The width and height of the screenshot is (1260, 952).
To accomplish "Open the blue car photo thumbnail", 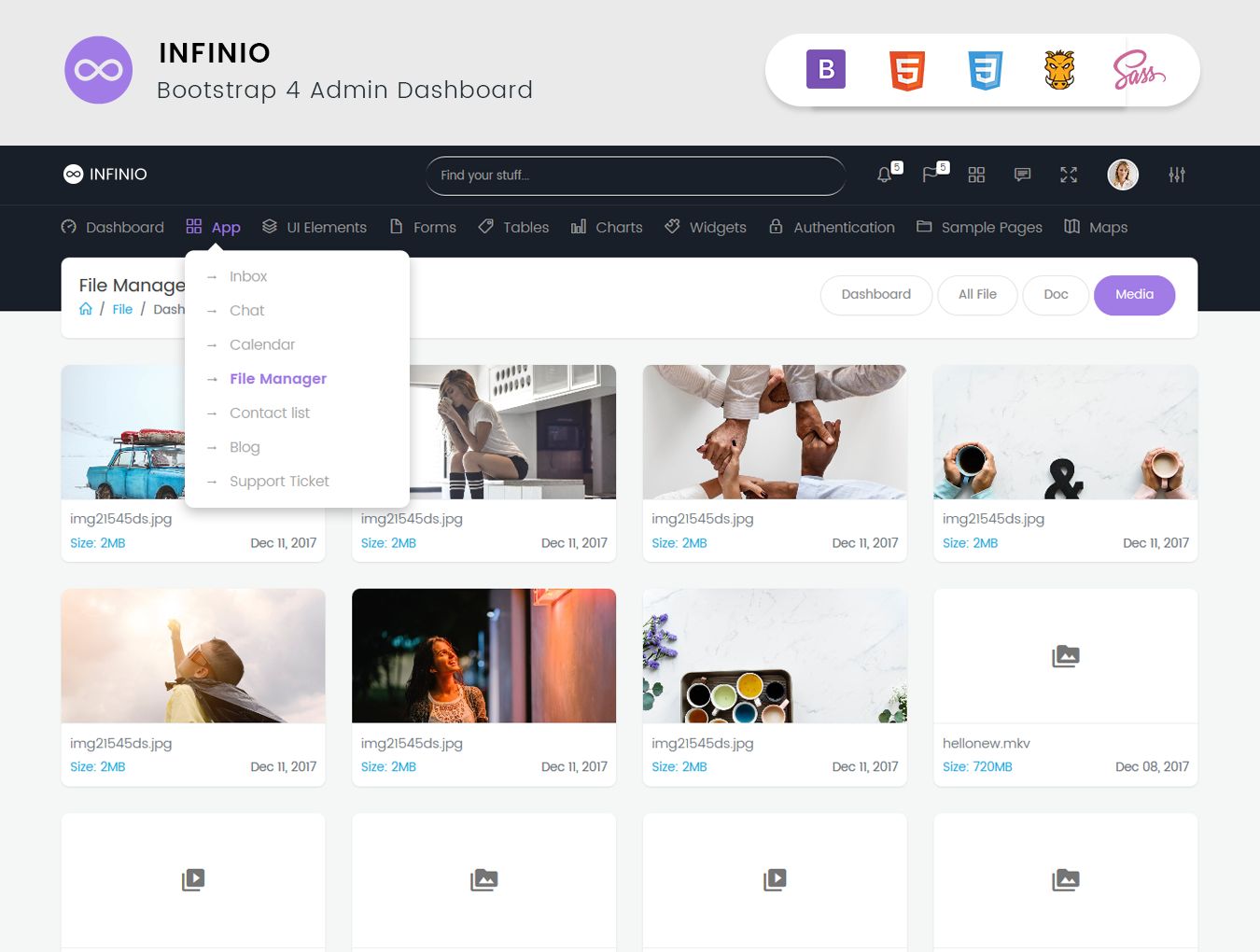I will (x=123, y=432).
